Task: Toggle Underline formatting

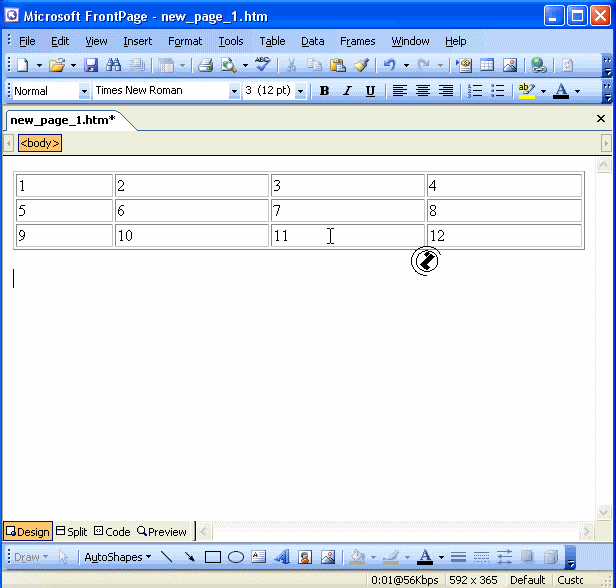Action: click(370, 91)
